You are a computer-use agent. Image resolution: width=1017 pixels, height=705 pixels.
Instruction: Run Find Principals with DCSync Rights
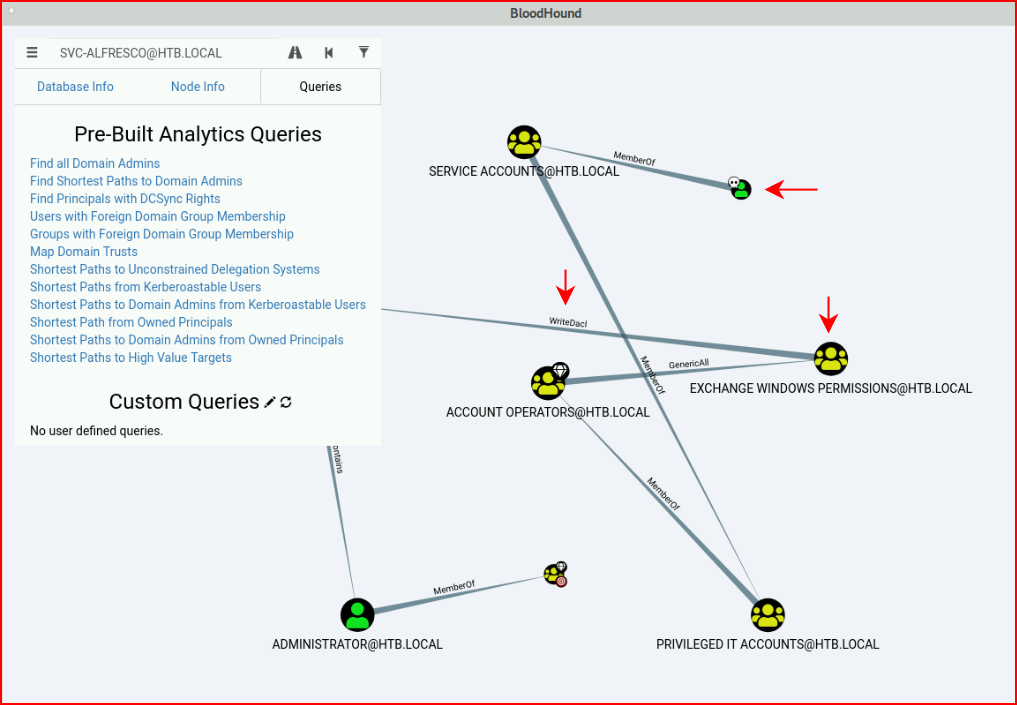tap(125, 198)
